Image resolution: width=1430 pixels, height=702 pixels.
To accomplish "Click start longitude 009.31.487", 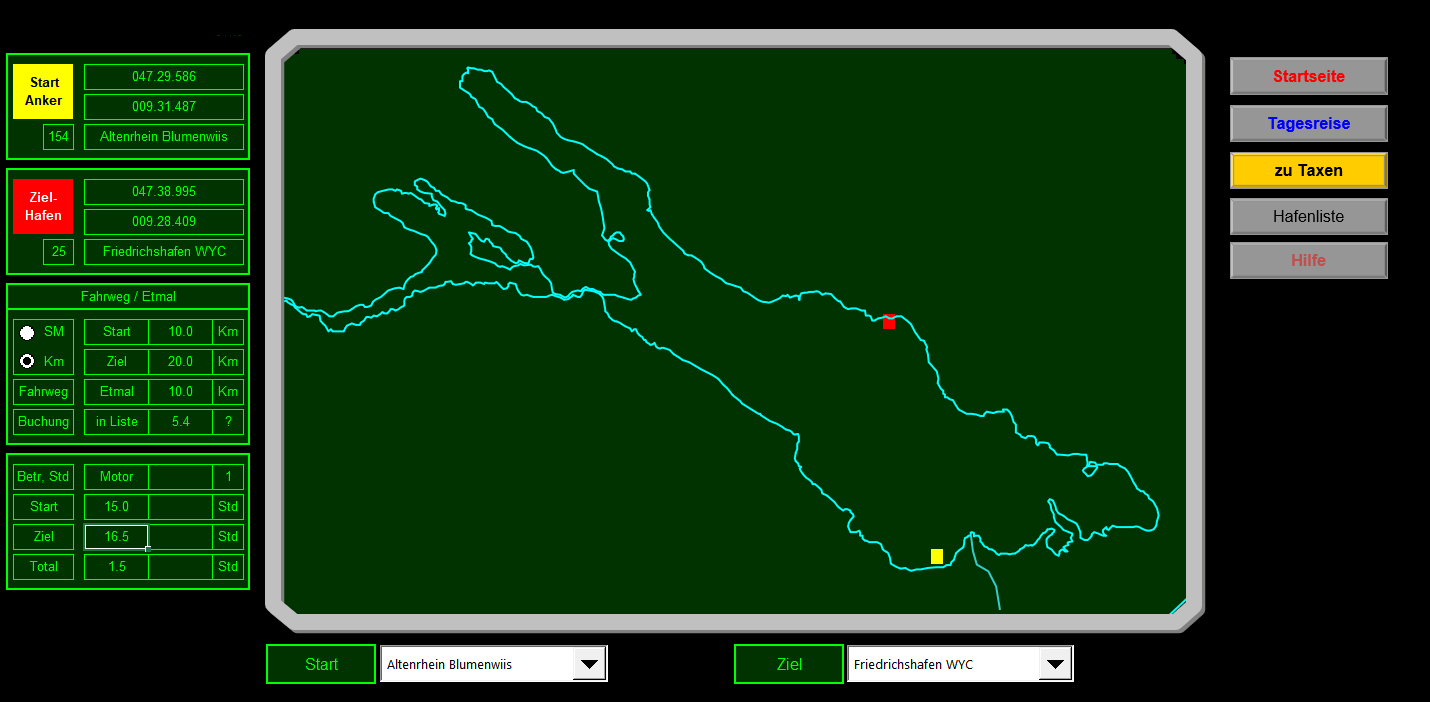I will click(164, 106).
